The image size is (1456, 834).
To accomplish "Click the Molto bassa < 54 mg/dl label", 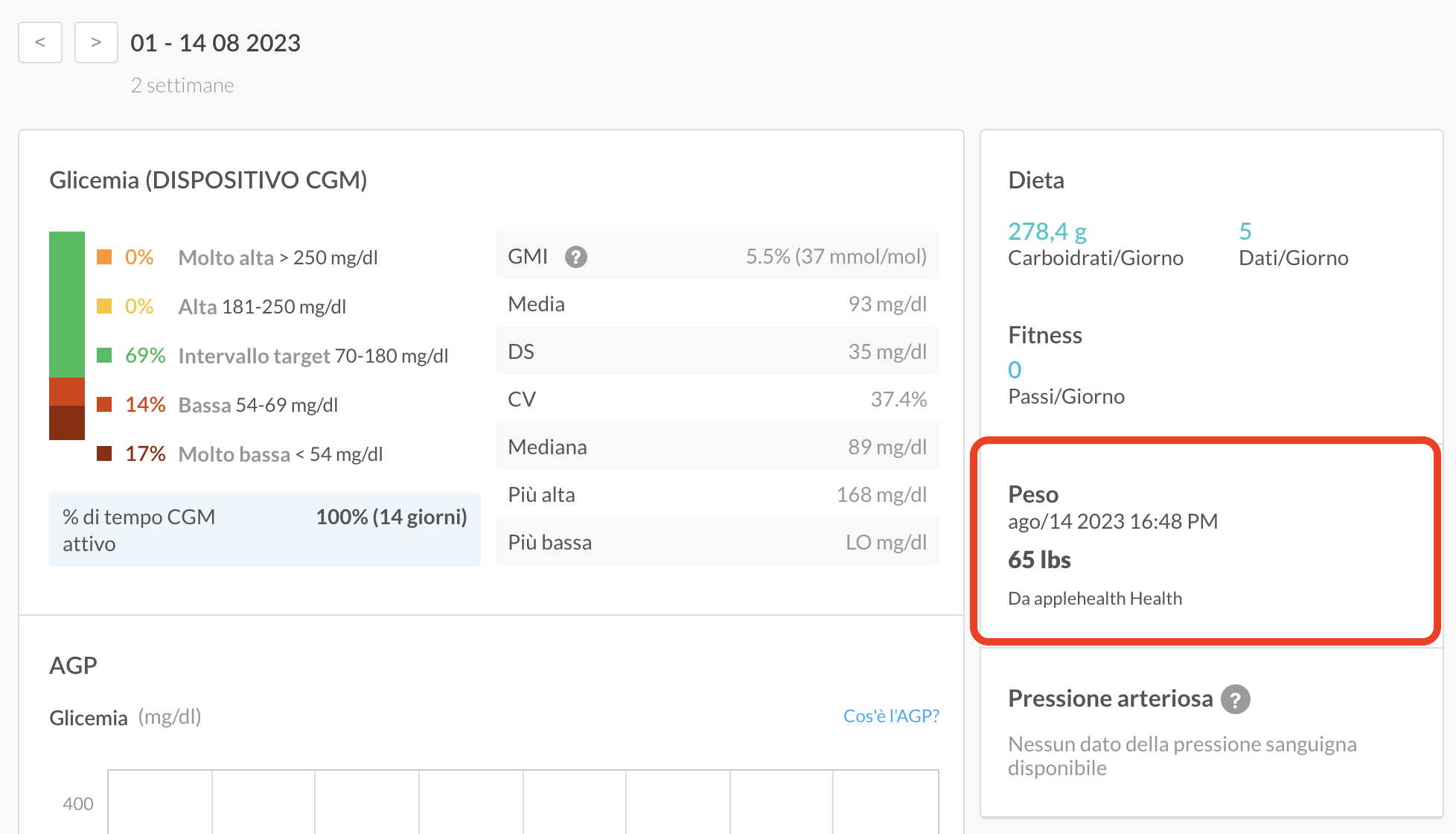I will click(x=281, y=454).
